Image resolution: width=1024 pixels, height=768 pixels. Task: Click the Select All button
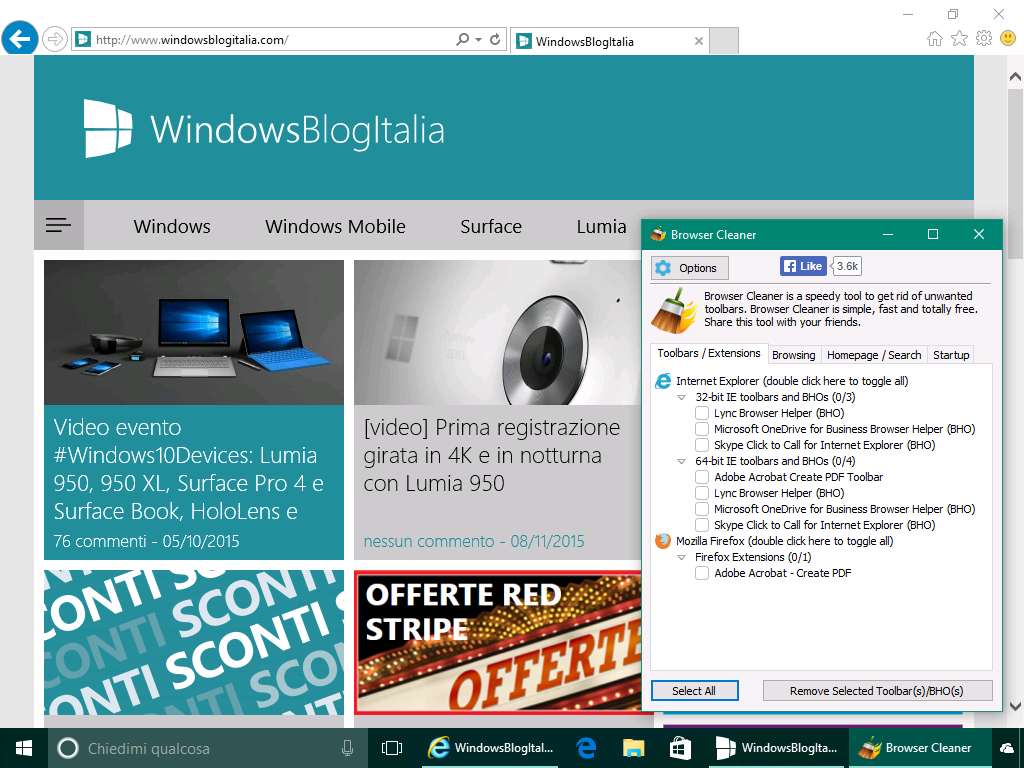click(694, 691)
